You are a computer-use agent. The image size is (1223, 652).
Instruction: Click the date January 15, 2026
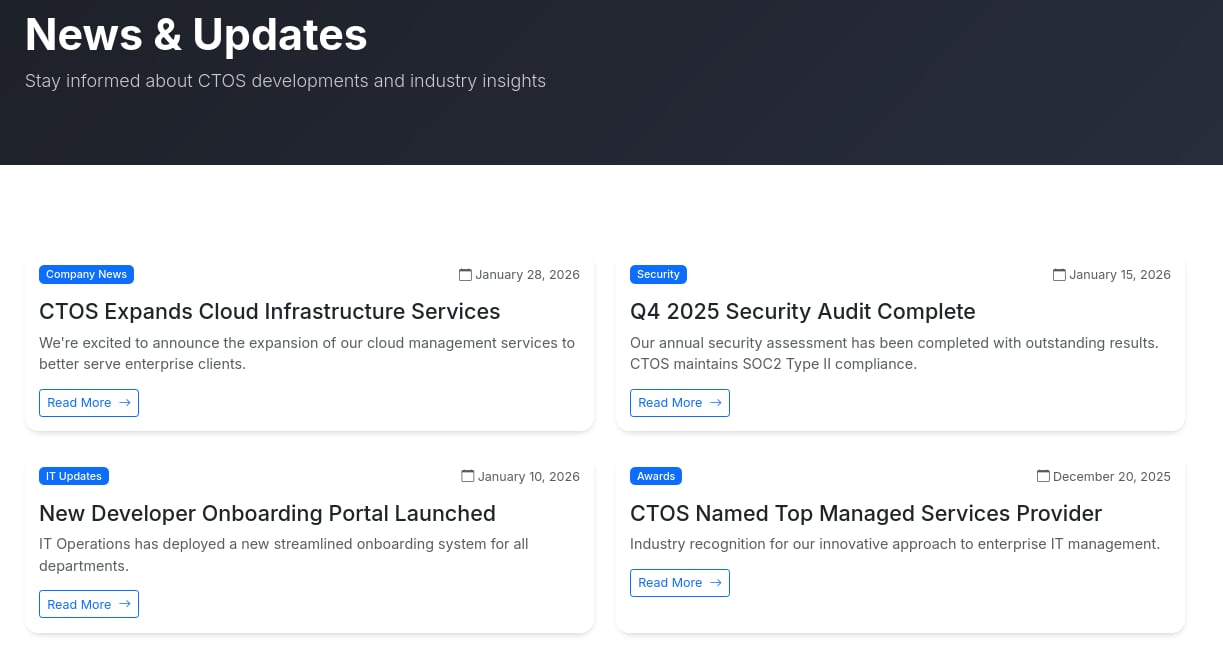[x=1120, y=275]
